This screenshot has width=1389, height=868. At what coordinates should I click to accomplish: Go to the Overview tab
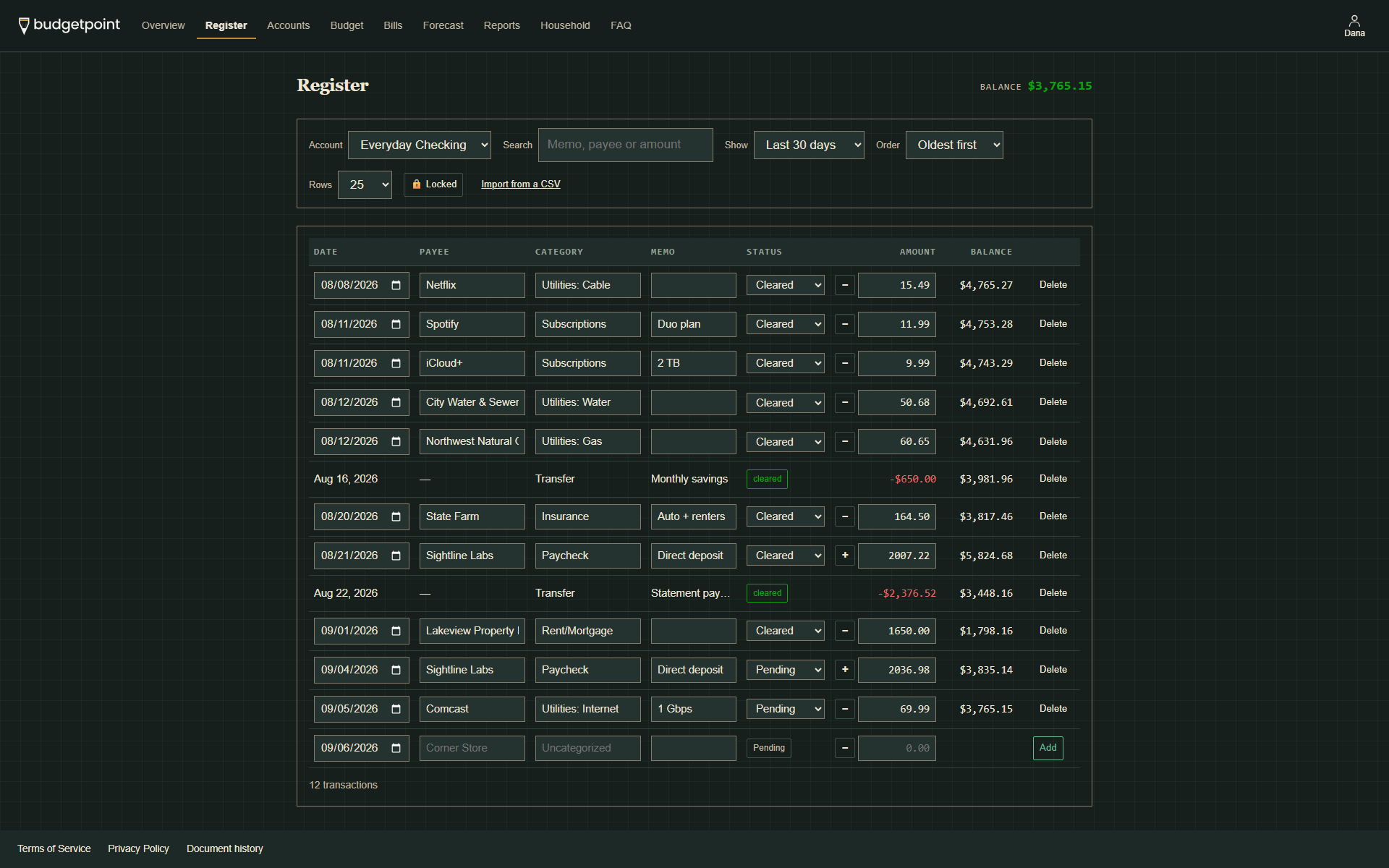[x=163, y=25]
